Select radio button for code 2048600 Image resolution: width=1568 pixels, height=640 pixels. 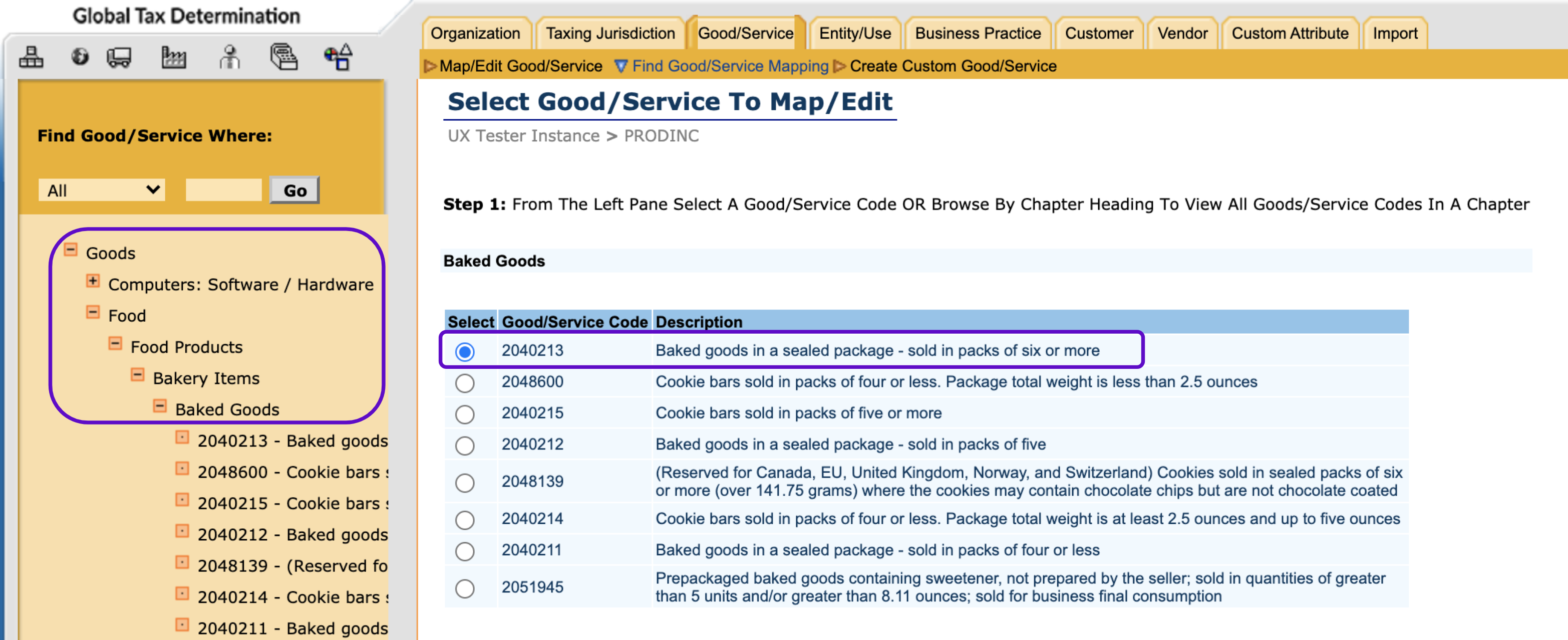(x=464, y=383)
